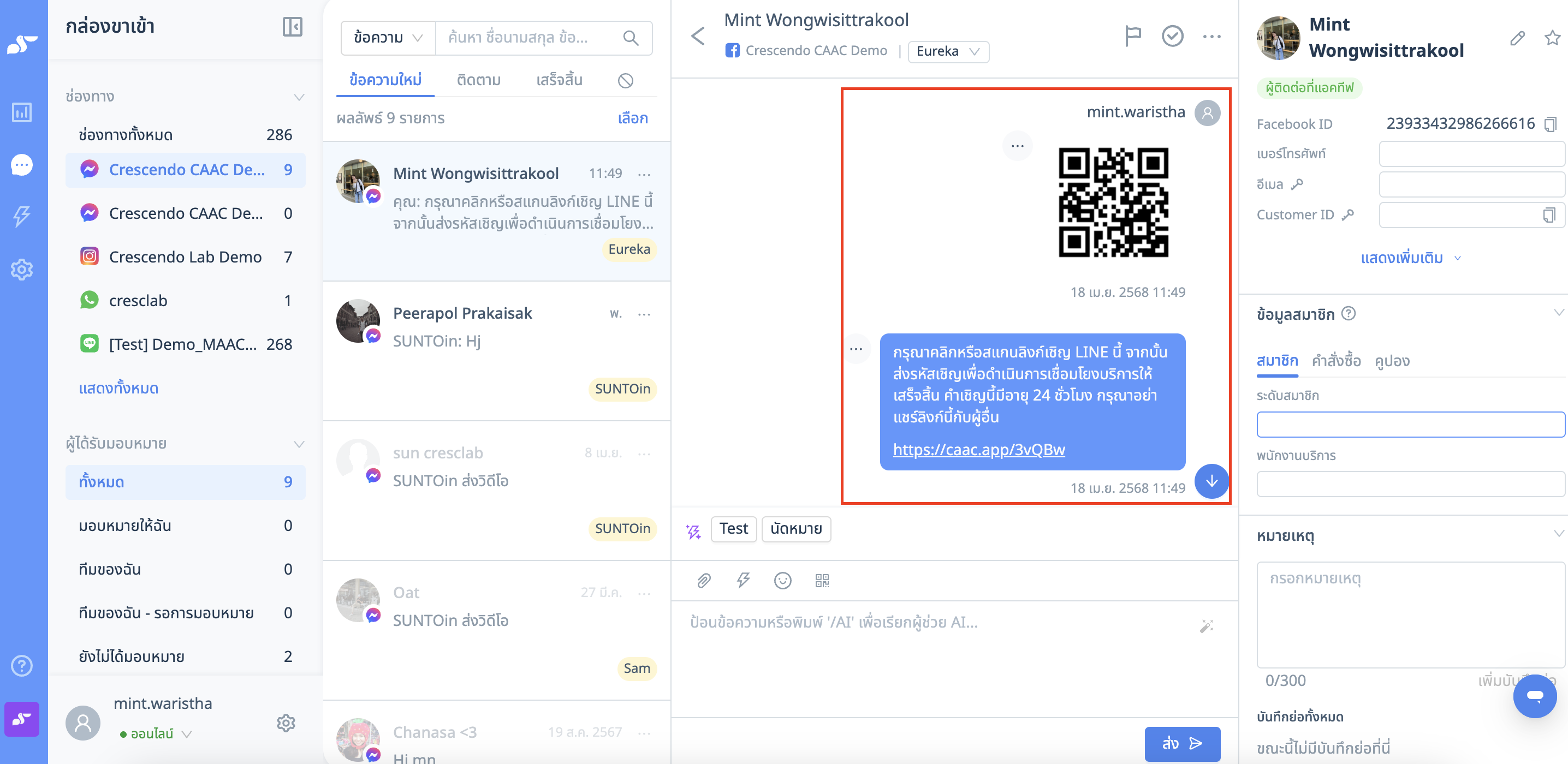The height and width of the screenshot is (764, 1568).
Task: Open AI suggested replies sparkle icon
Action: 693,531
